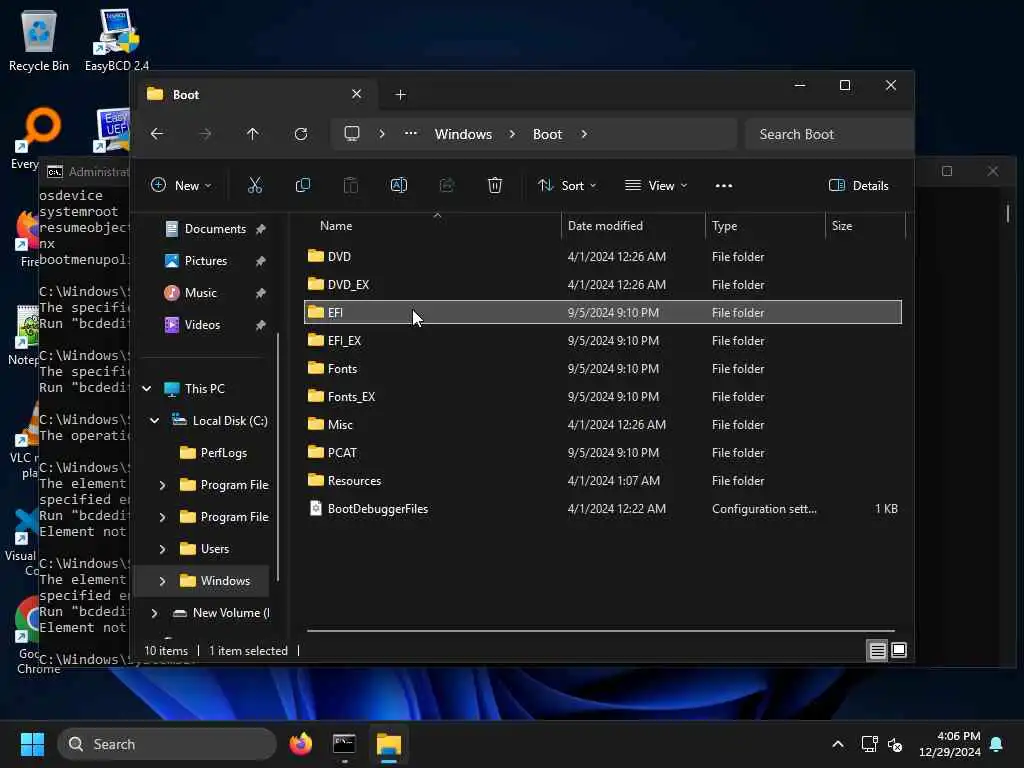This screenshot has width=1024, height=768.
Task: Click the Share icon in toolbar
Action: pyautogui.click(x=447, y=185)
